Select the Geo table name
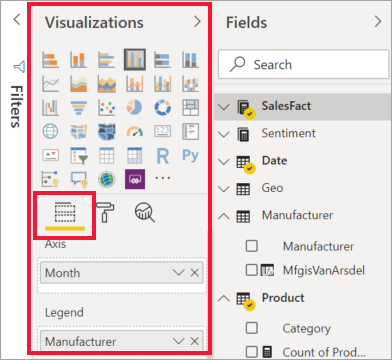This screenshot has width=392, height=360. click(272, 188)
